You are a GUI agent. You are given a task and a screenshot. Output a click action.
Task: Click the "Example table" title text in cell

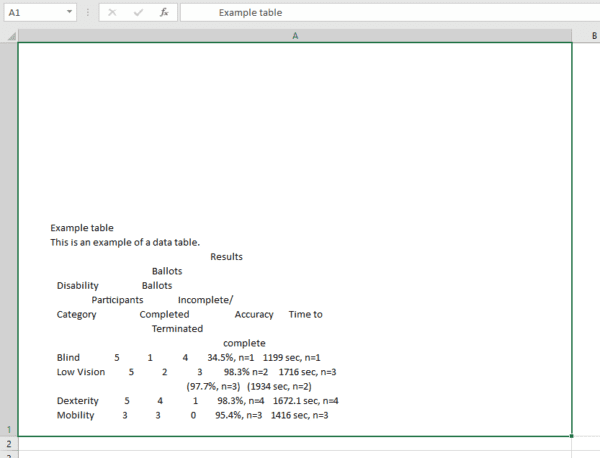[82, 228]
